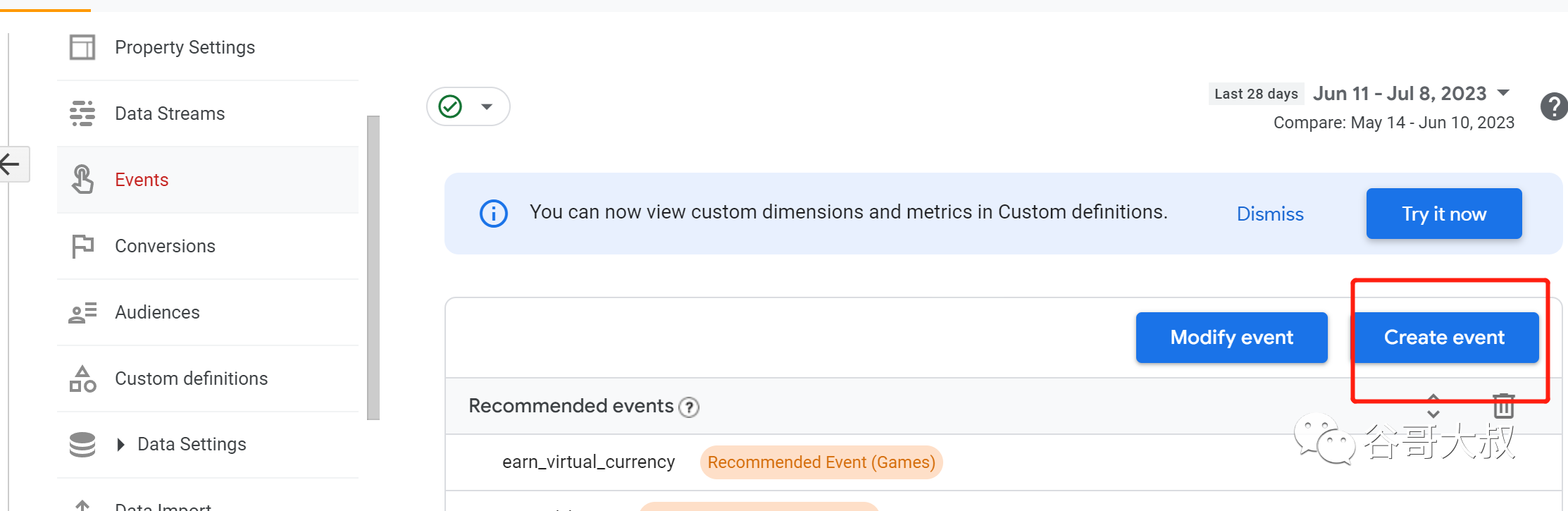The width and height of the screenshot is (1568, 511).
Task: Open the date range dropdown arrow
Action: point(1503,93)
